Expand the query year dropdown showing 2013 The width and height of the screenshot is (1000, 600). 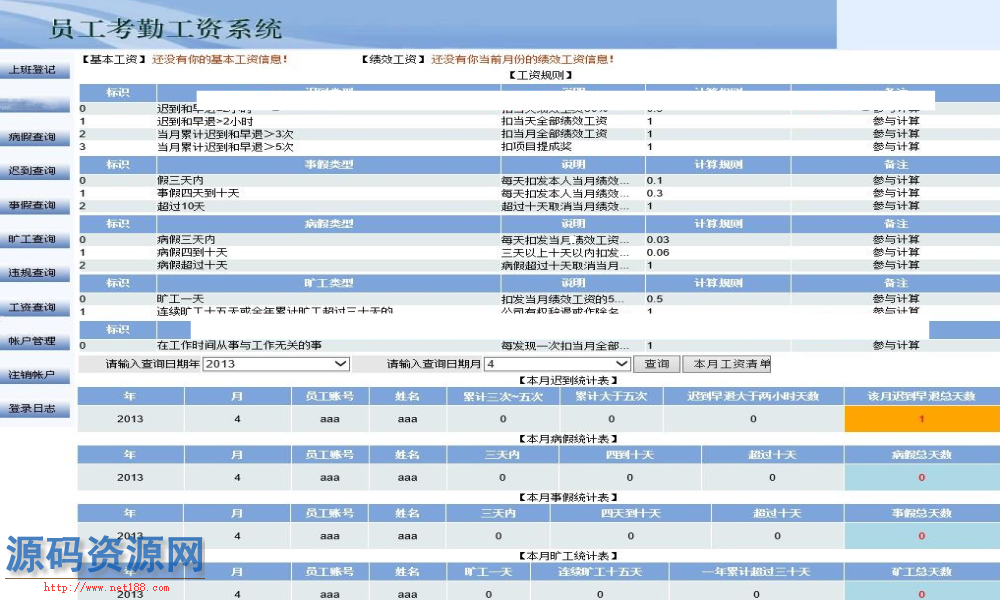pos(276,364)
